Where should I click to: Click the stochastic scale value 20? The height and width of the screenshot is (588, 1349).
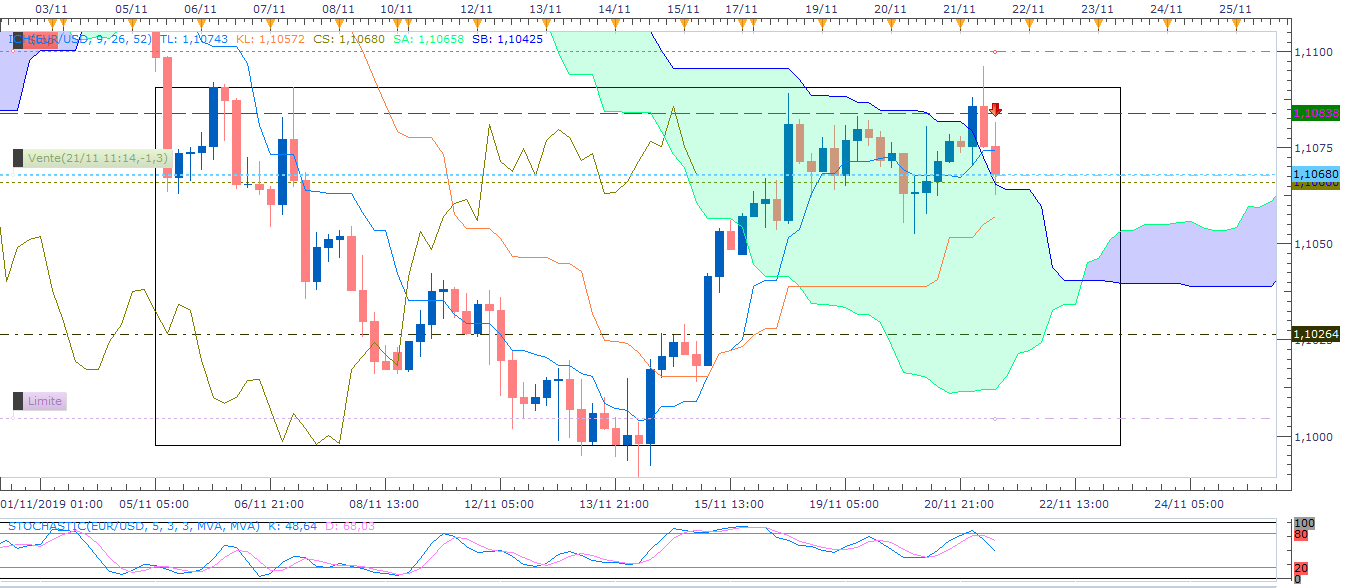pos(1300,569)
